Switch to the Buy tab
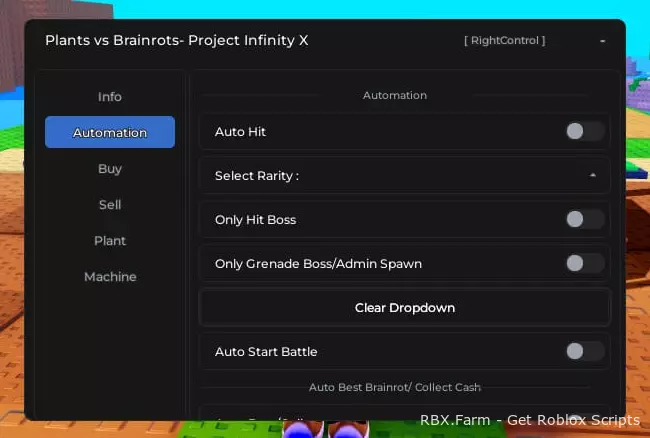 (x=110, y=169)
